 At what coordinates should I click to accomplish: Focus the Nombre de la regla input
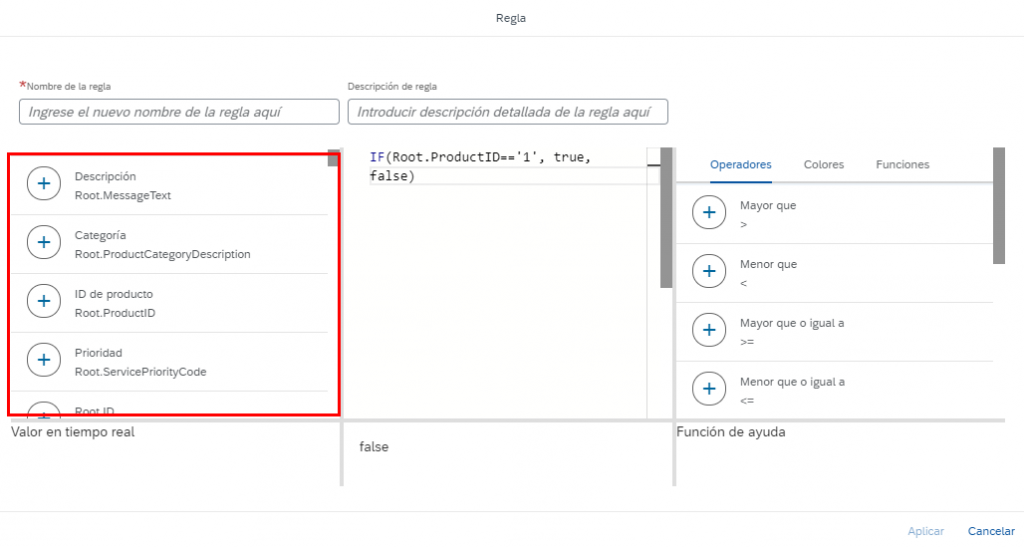click(179, 112)
